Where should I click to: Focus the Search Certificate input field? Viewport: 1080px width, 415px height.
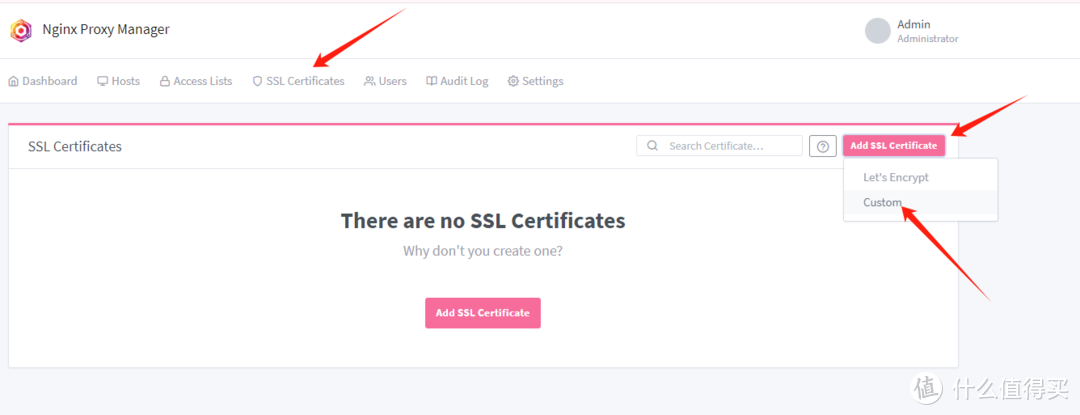coord(719,146)
